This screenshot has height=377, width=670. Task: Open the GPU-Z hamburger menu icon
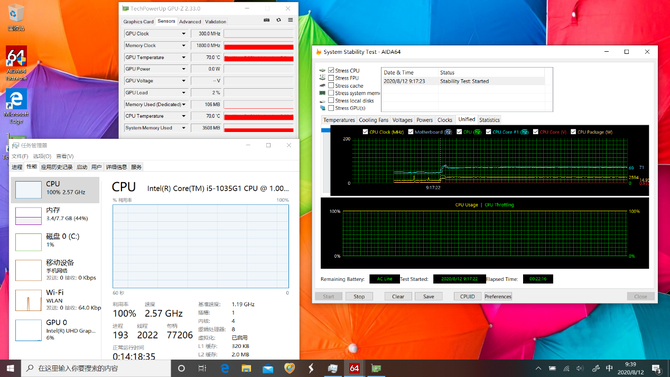point(291,20)
